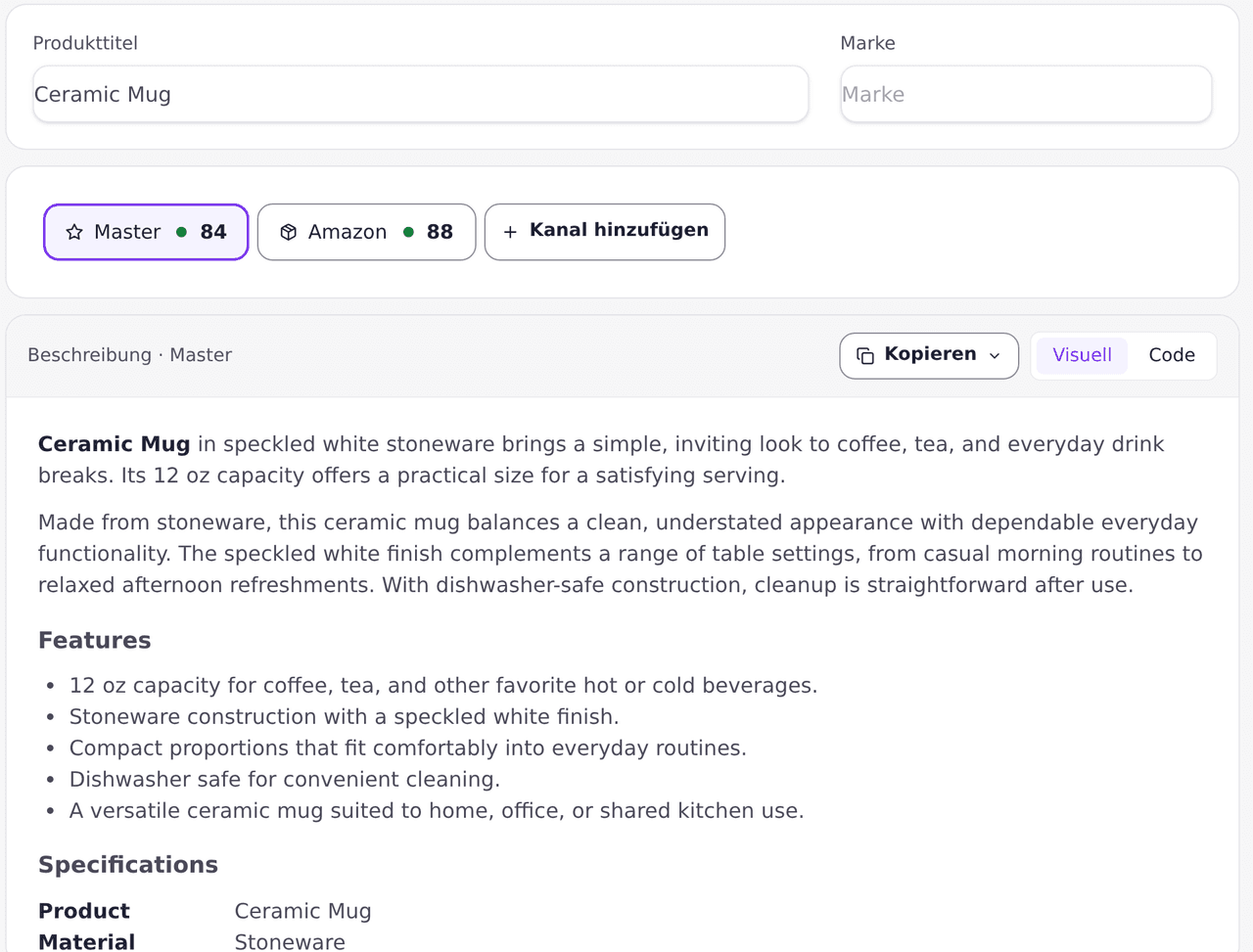Open the Kopieren copy options menu

[x=929, y=355]
